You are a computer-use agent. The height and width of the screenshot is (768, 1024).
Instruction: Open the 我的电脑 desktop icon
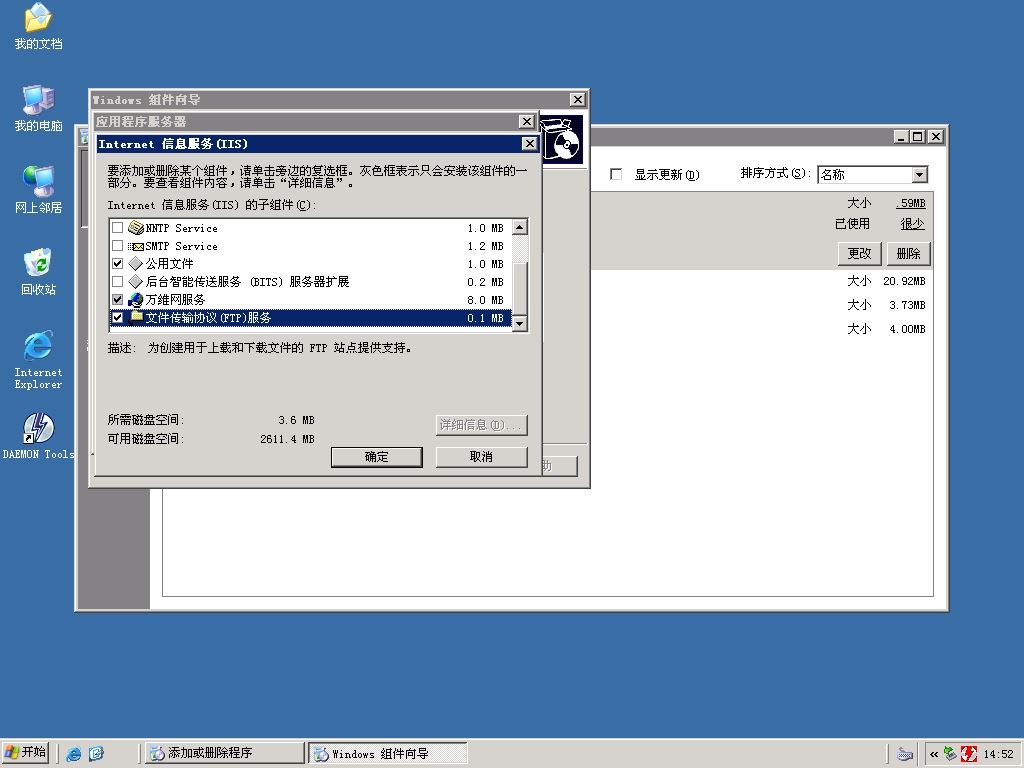(x=38, y=108)
